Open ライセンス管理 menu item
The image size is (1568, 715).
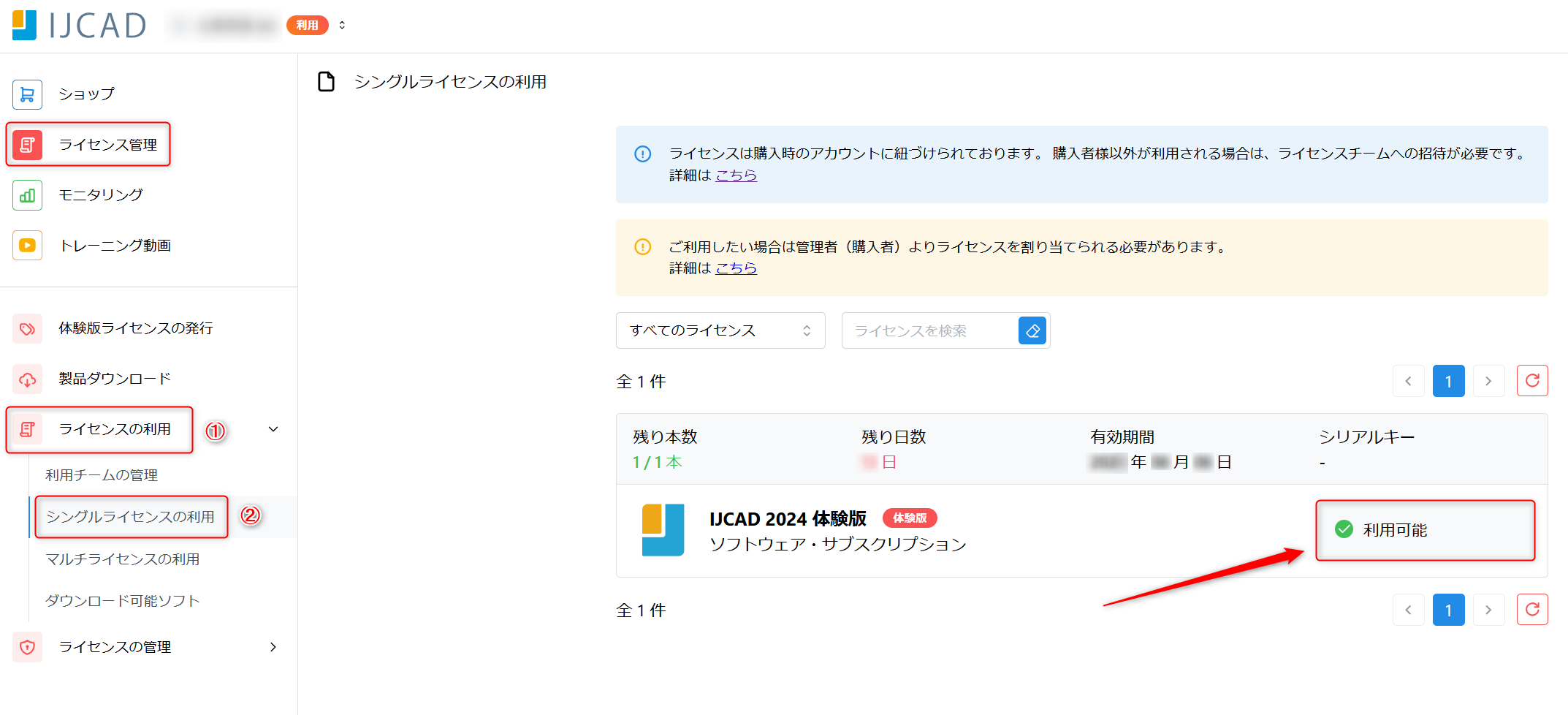(x=108, y=145)
